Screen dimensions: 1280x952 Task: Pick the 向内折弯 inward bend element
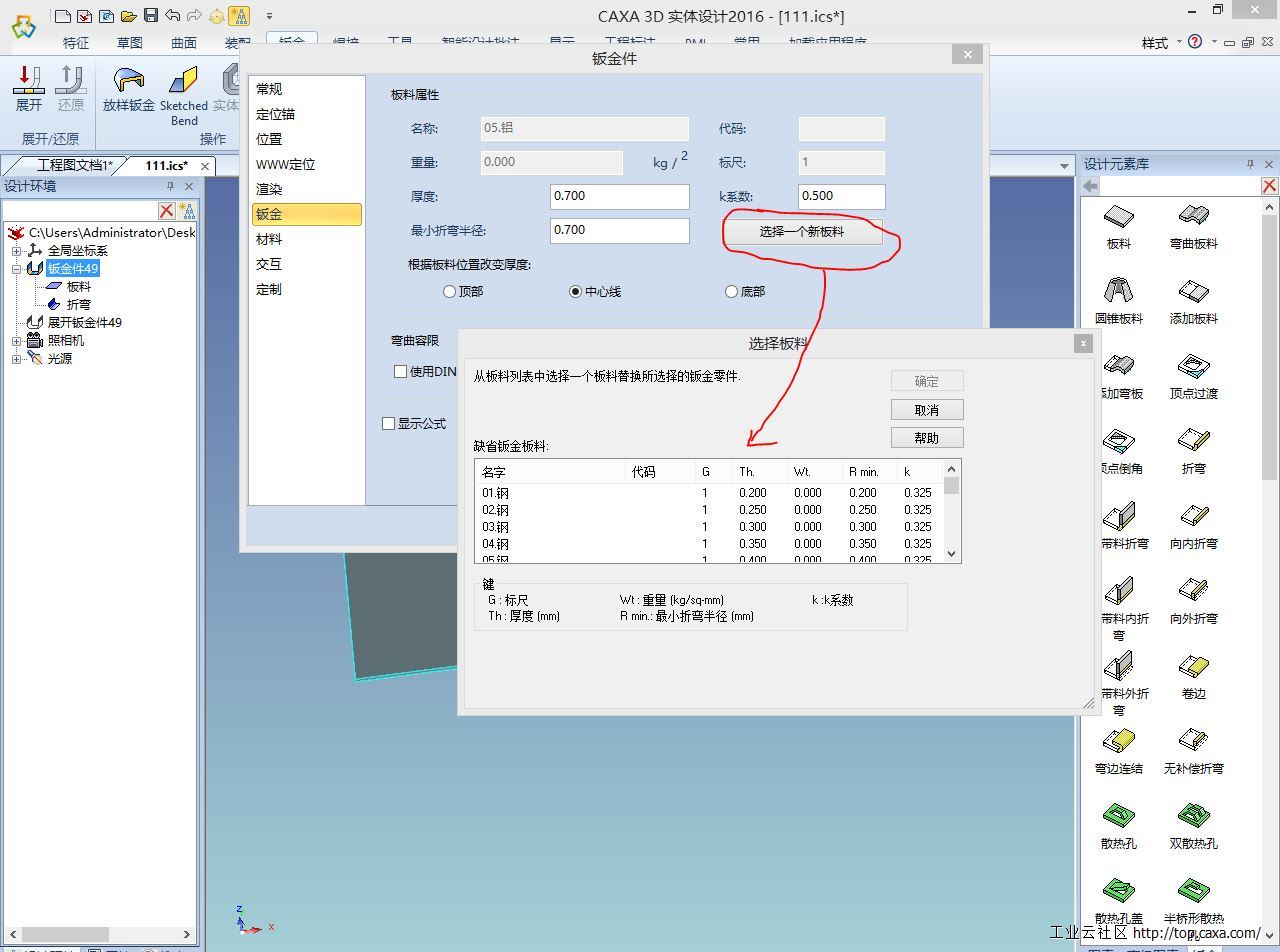1194,527
